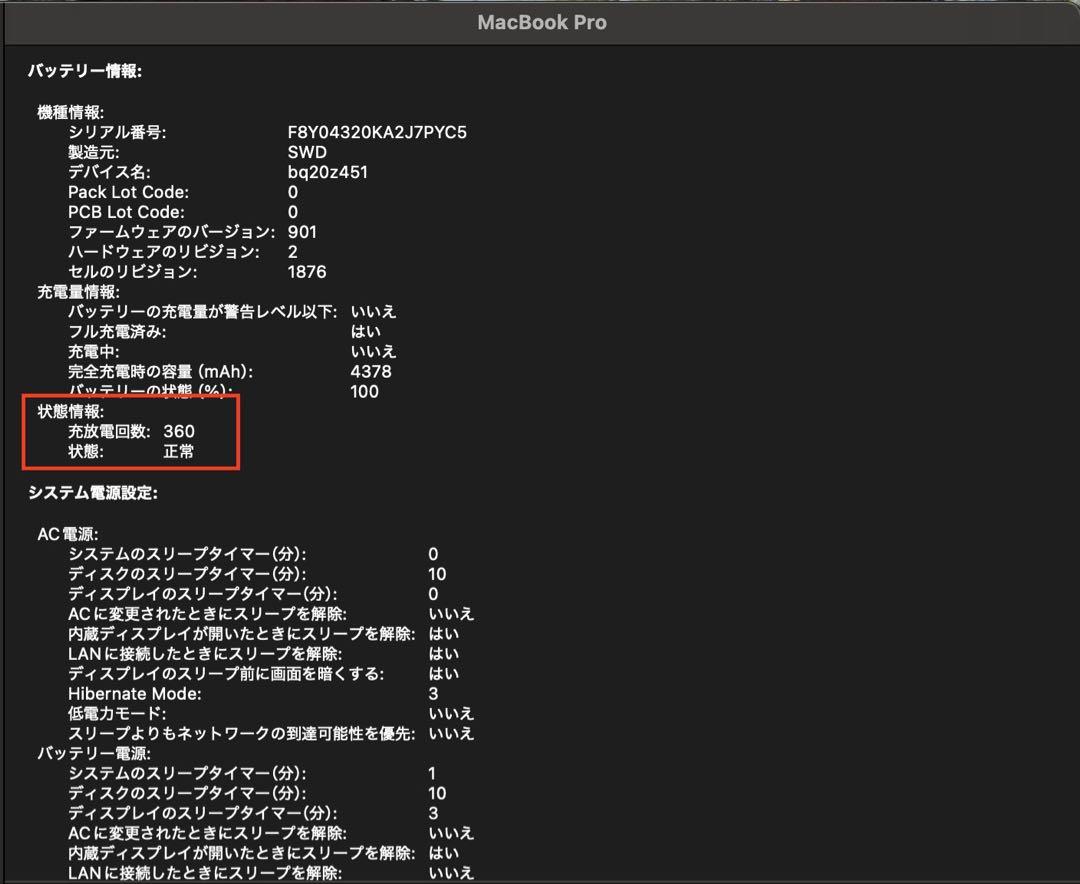
Task: Select the デバイス名 label
Action: 109,172
